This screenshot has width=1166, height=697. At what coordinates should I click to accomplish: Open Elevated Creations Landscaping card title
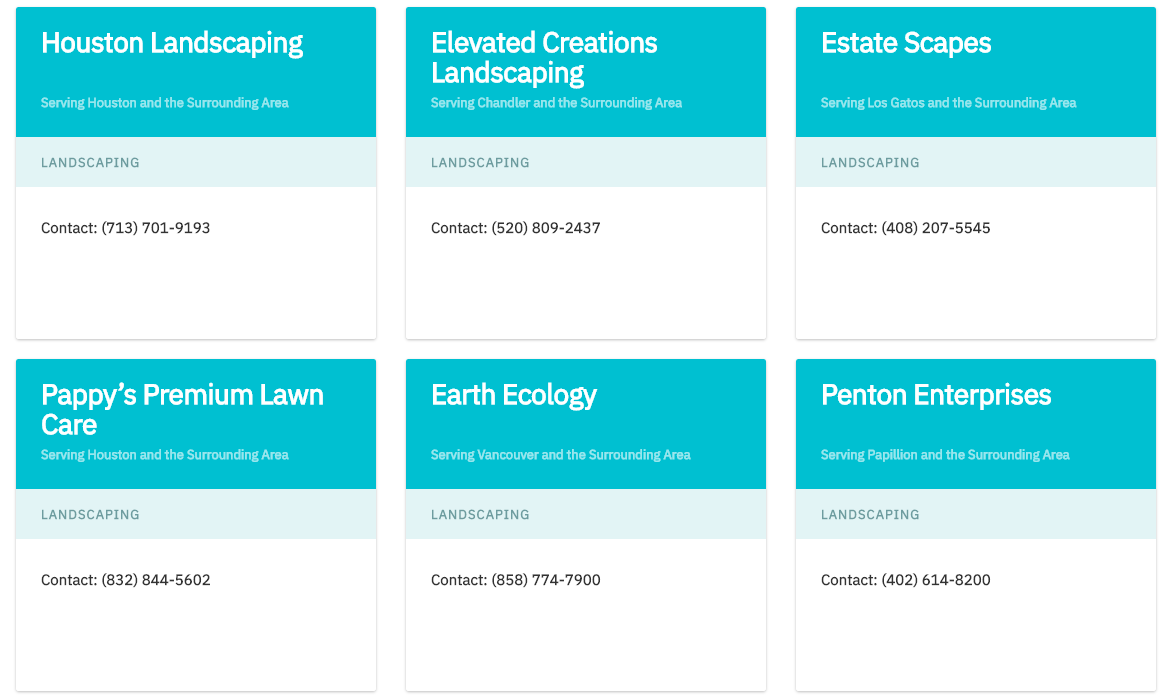pos(544,58)
